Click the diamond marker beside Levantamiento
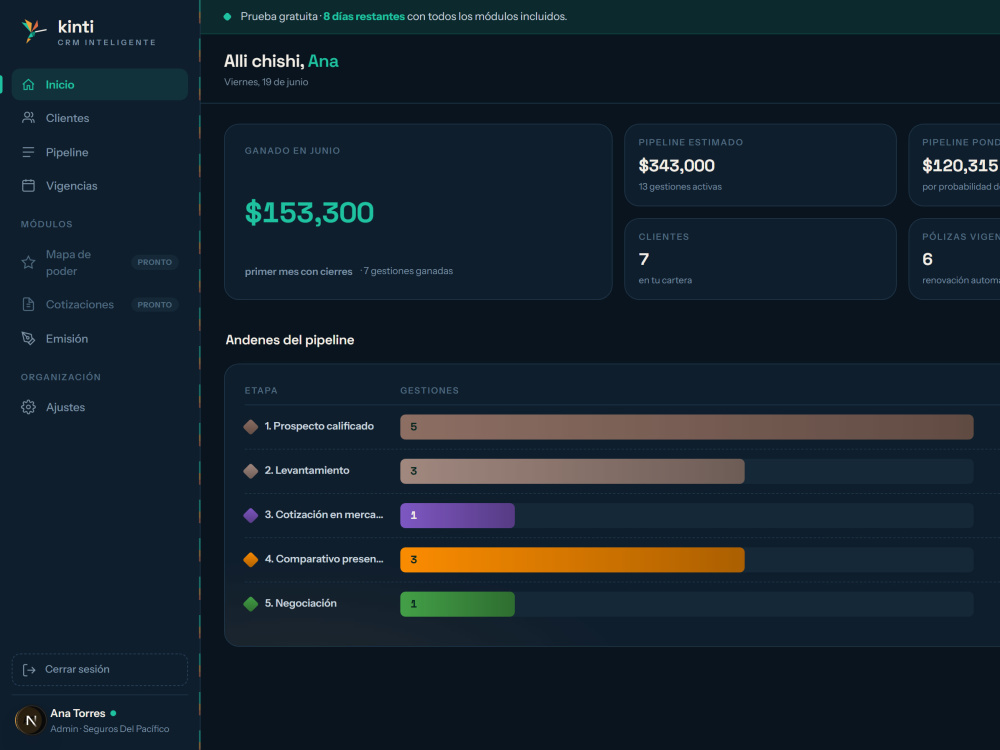The height and width of the screenshot is (750, 1000). [x=251, y=471]
